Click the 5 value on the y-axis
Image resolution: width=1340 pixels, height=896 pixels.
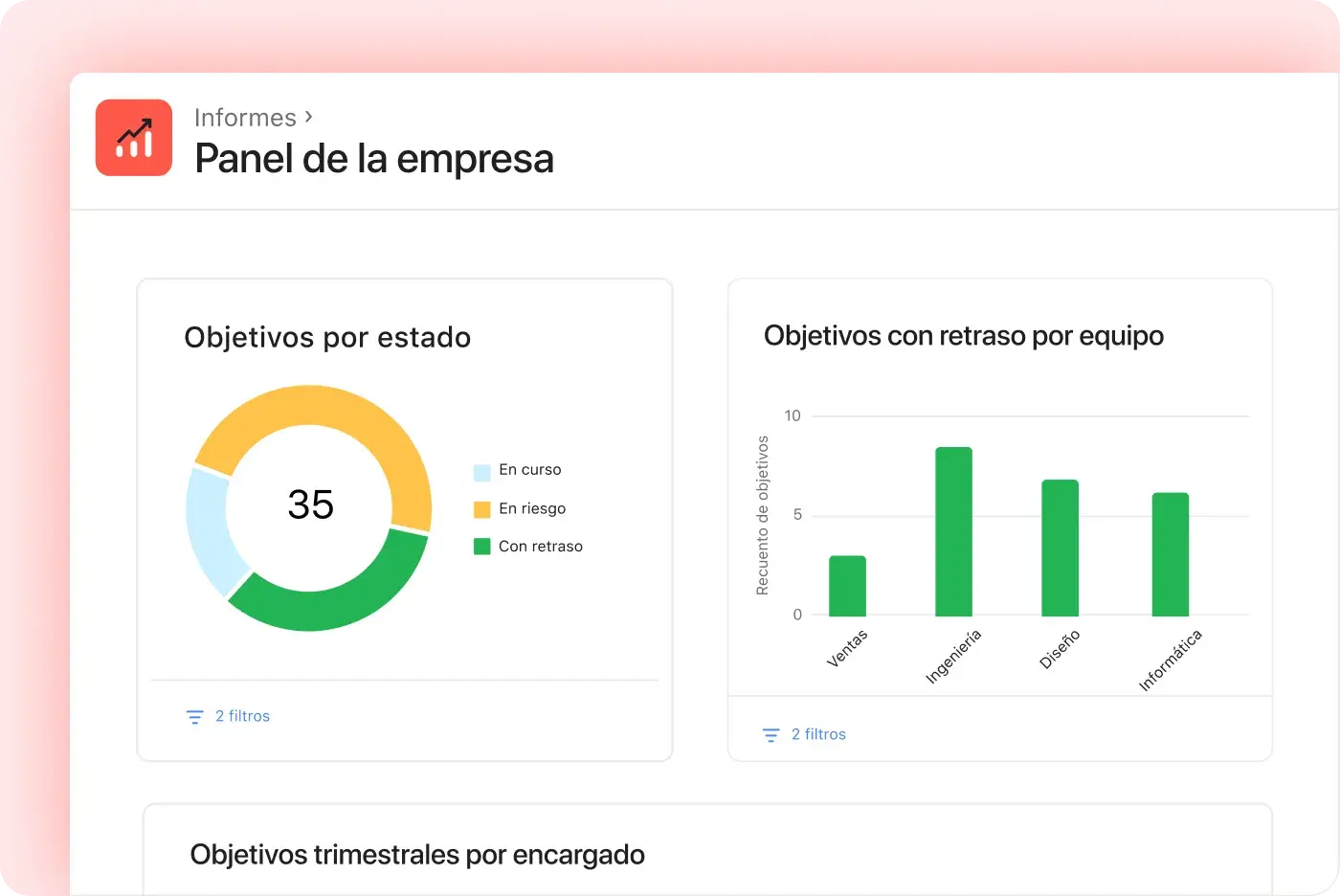tap(797, 515)
